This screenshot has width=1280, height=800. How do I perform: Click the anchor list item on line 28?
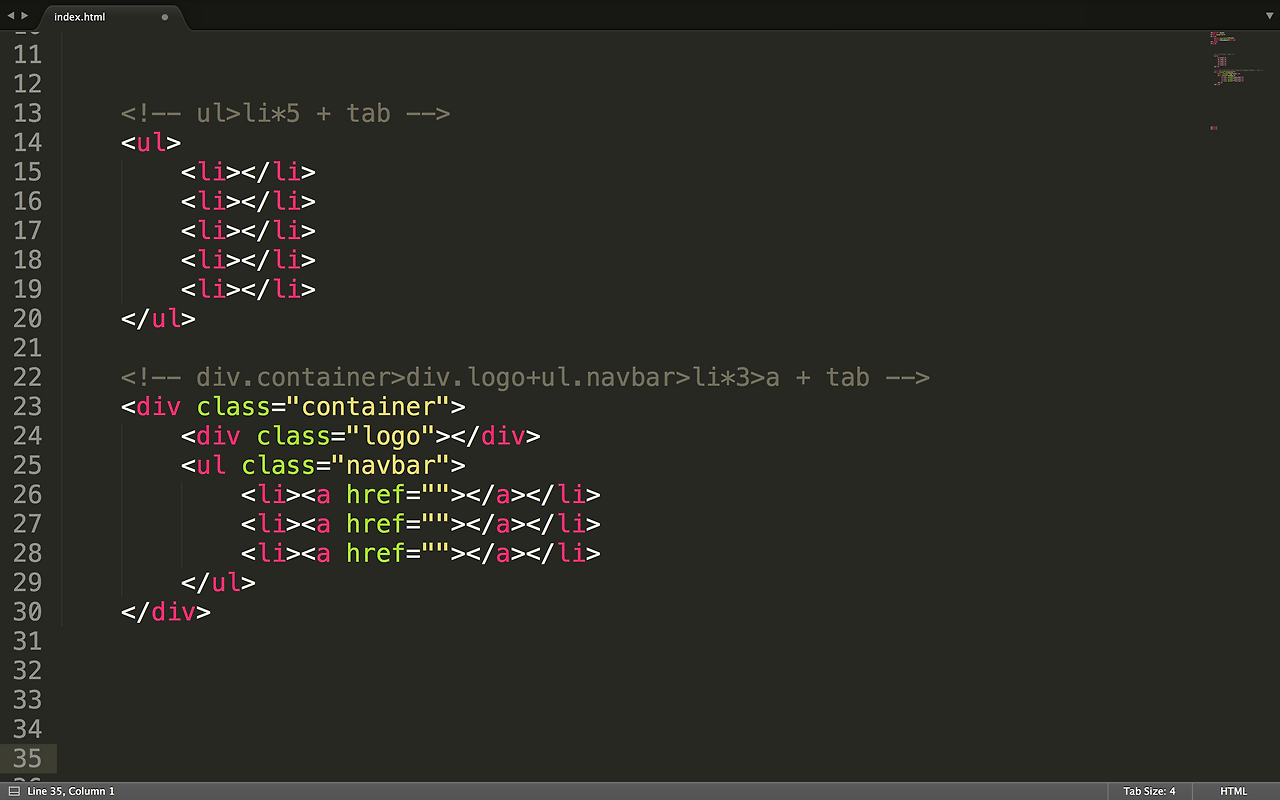pyautogui.click(x=421, y=553)
